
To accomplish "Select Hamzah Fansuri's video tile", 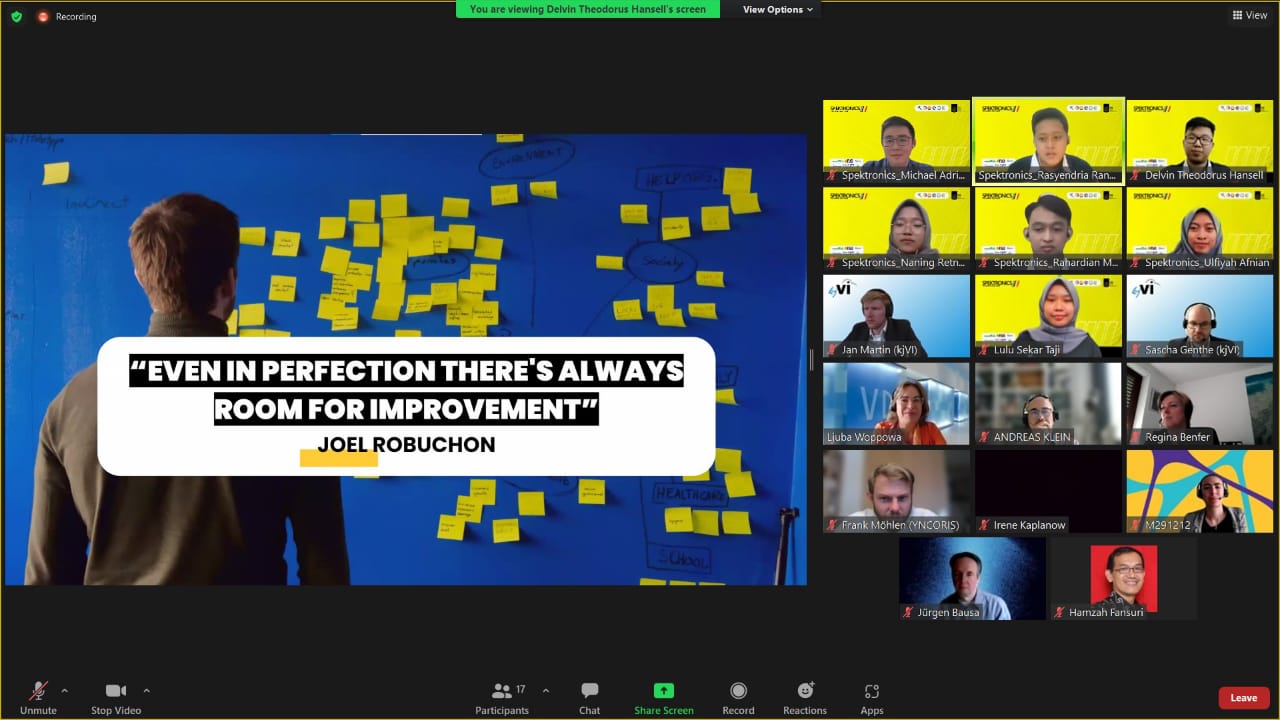I will [x=1123, y=578].
